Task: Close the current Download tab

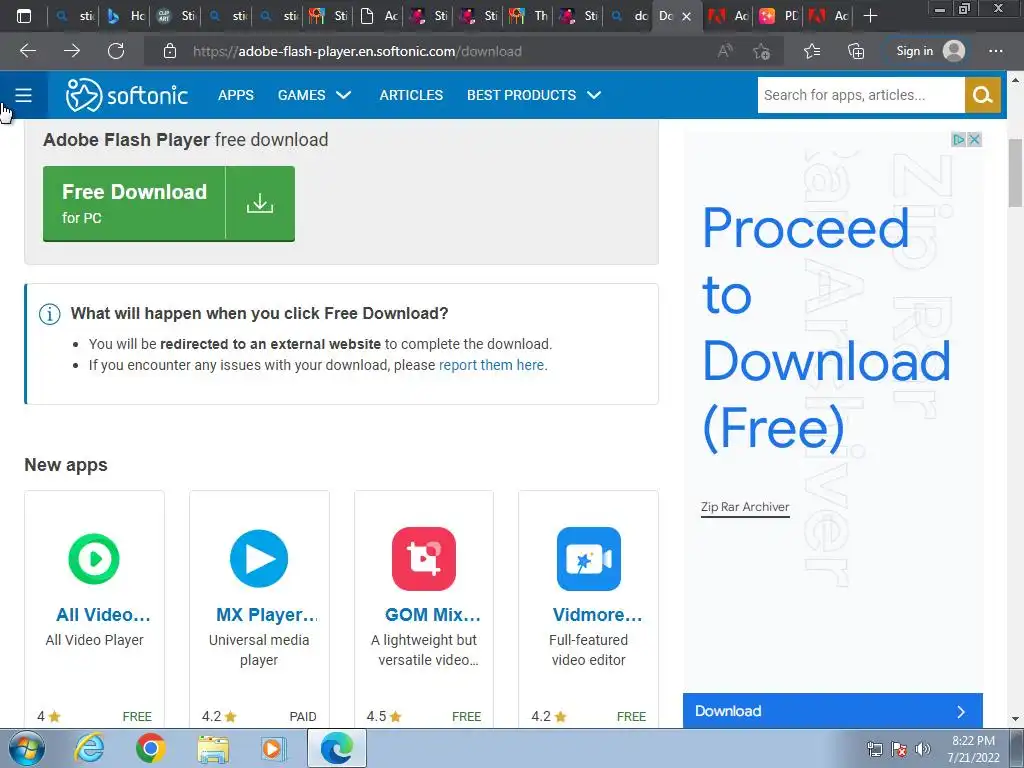Action: [686, 16]
